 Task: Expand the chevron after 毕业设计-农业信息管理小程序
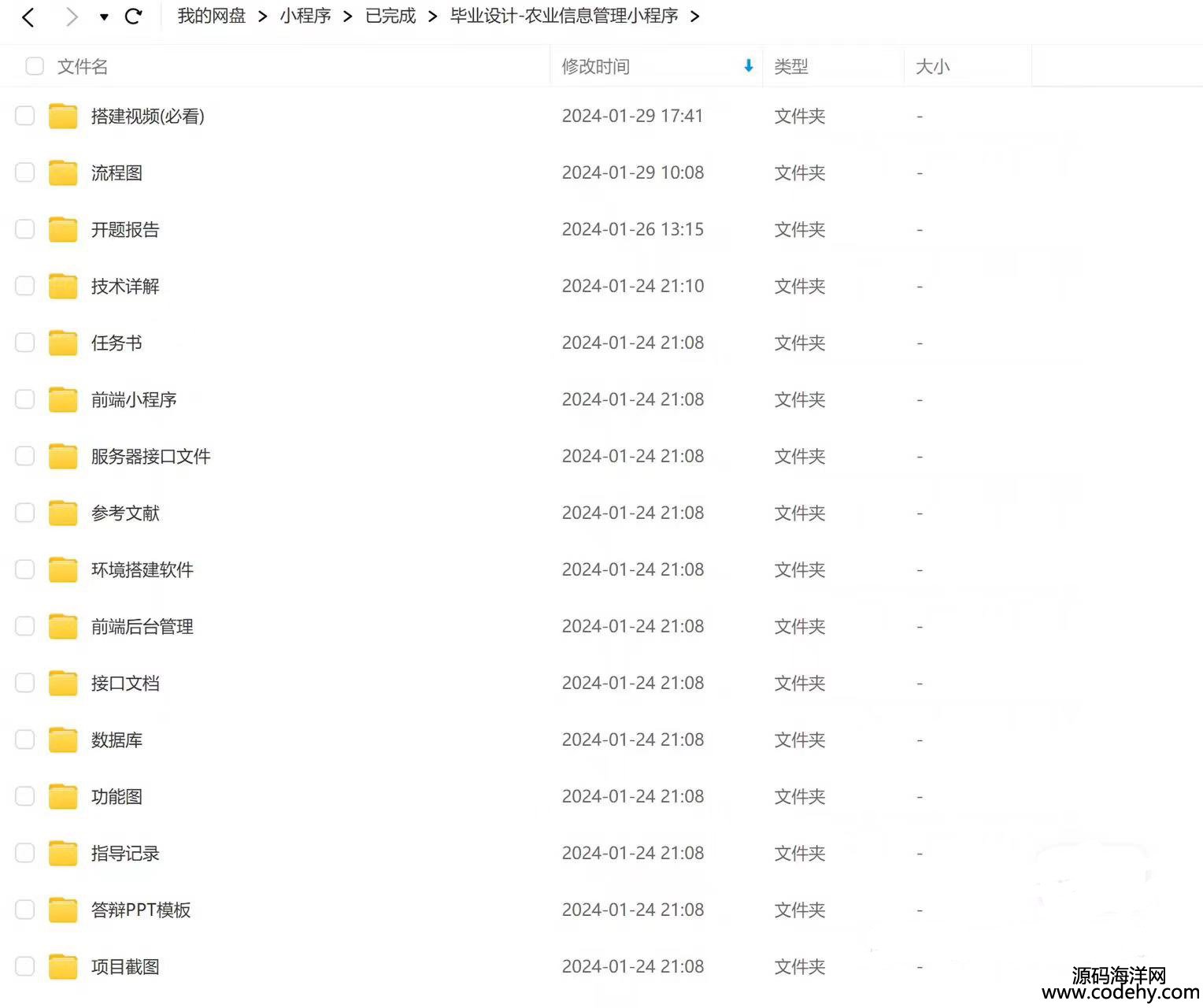(694, 17)
